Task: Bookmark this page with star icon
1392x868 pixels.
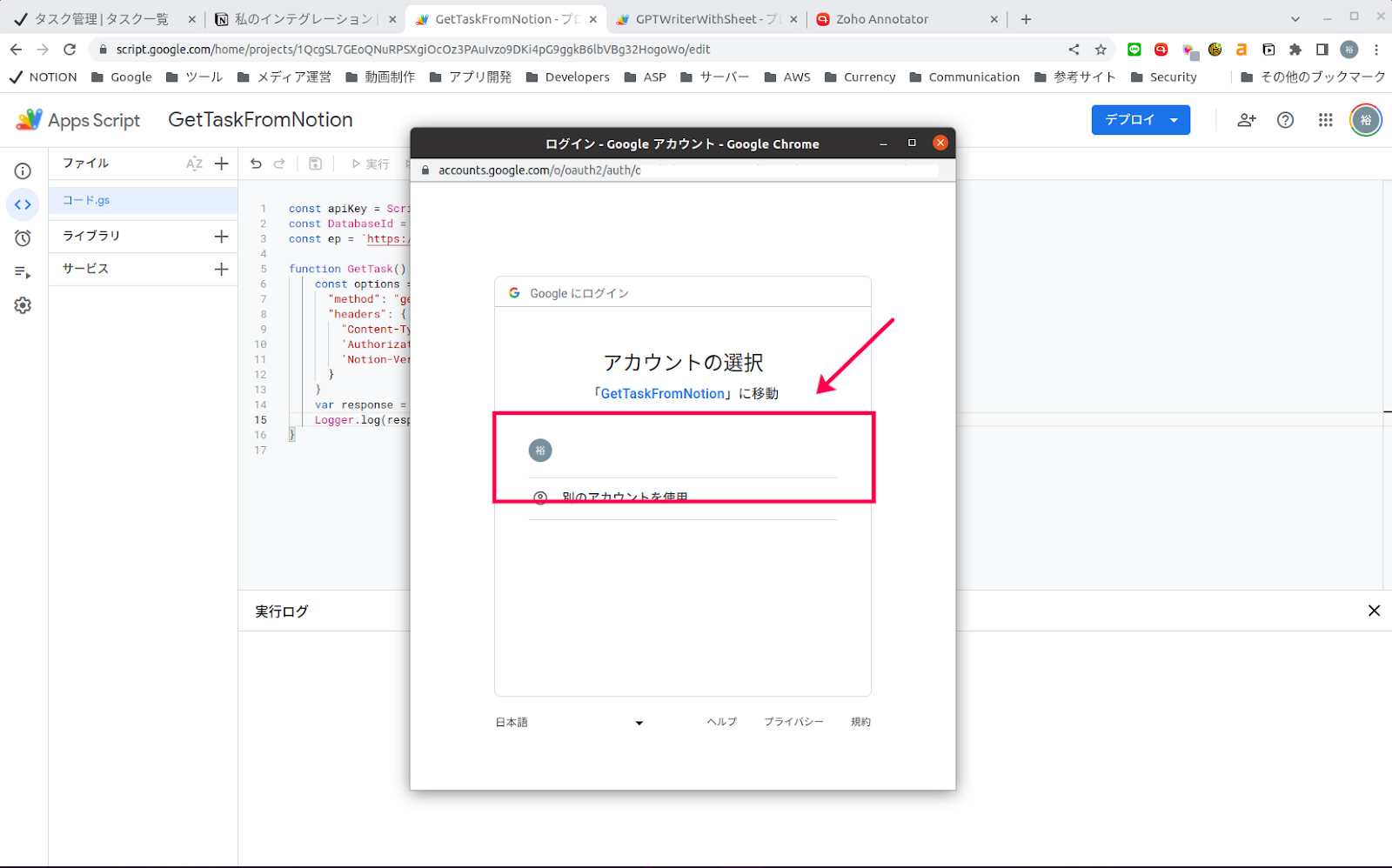Action: (x=1101, y=50)
